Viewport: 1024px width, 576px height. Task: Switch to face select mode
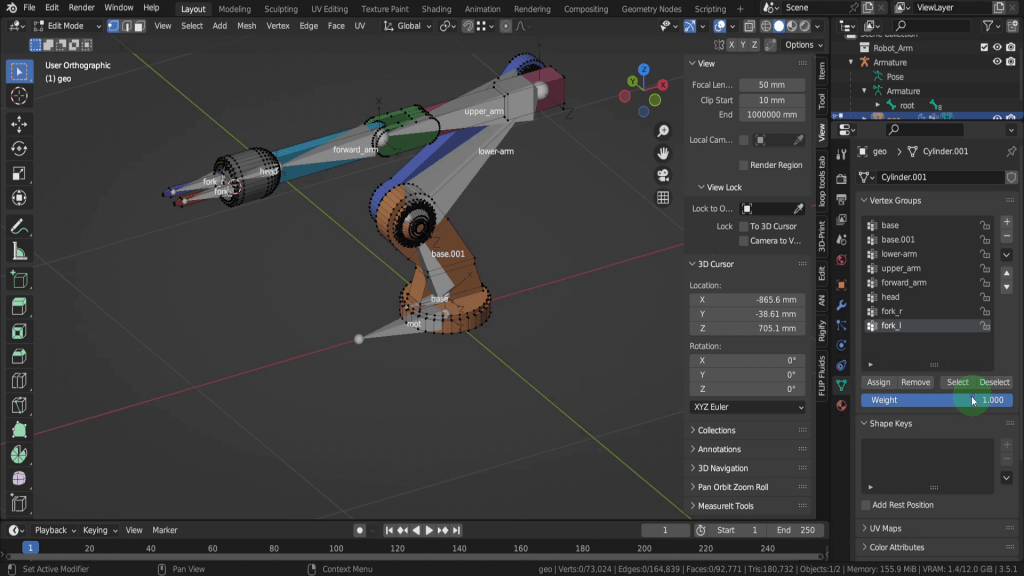(138, 26)
